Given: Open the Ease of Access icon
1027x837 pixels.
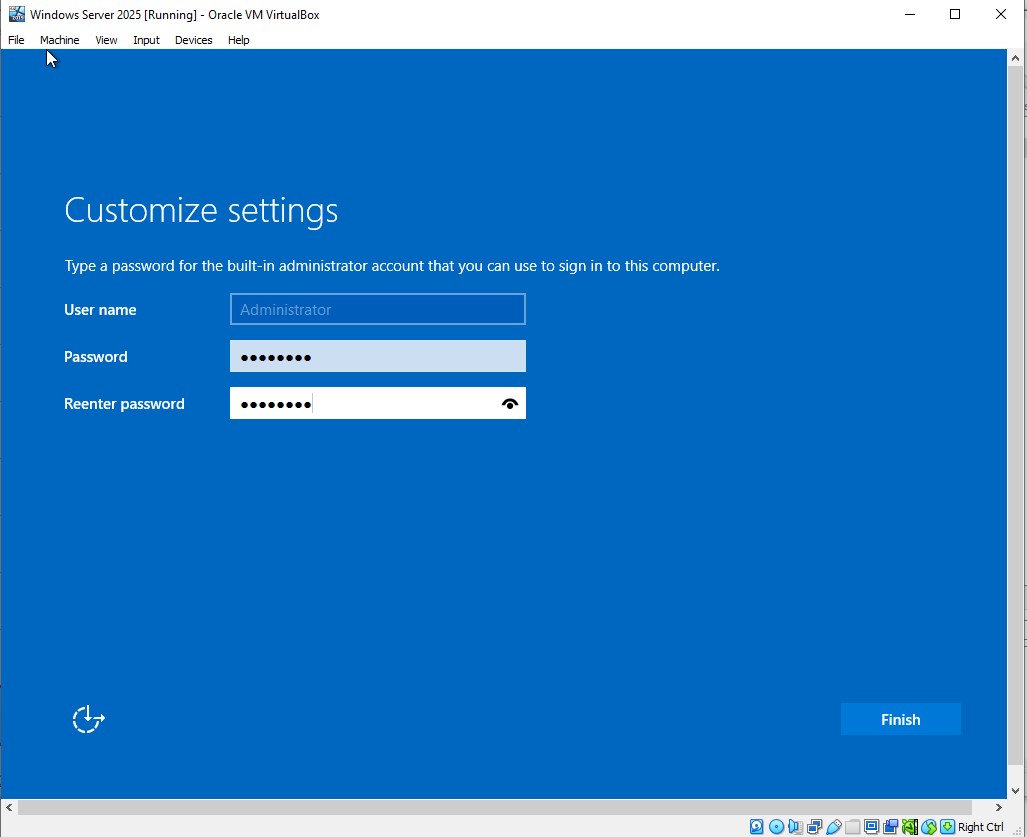Looking at the screenshot, I should (88, 719).
